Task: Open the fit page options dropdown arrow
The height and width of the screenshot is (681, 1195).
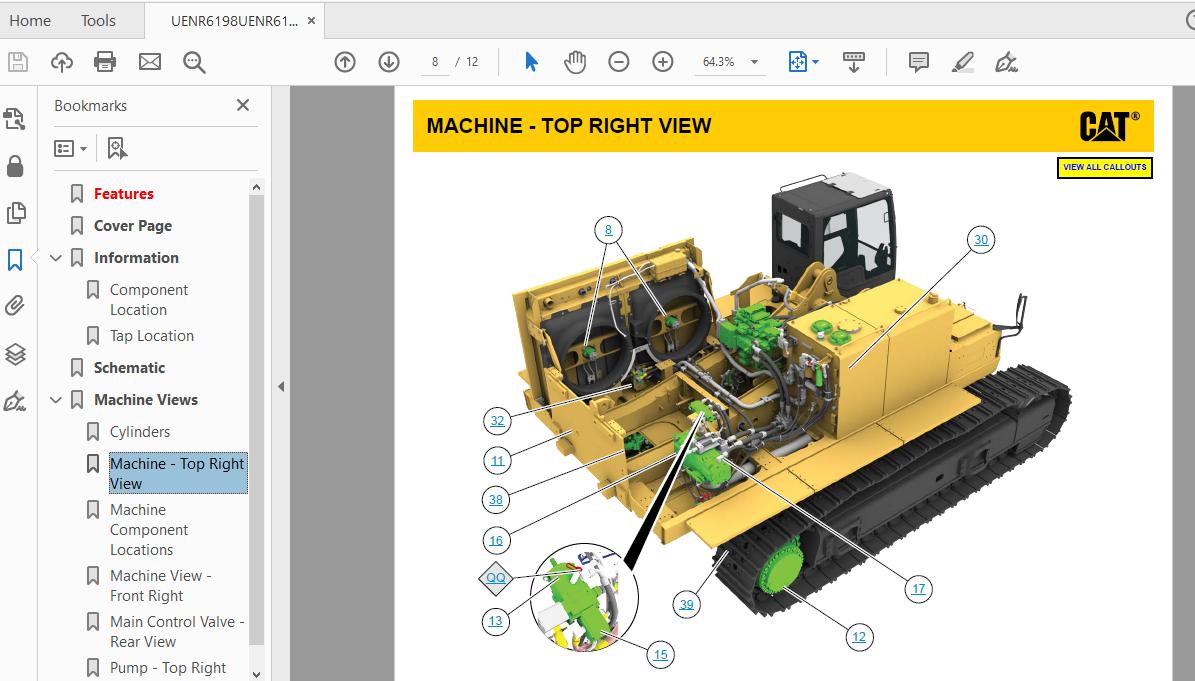Action: click(x=815, y=62)
